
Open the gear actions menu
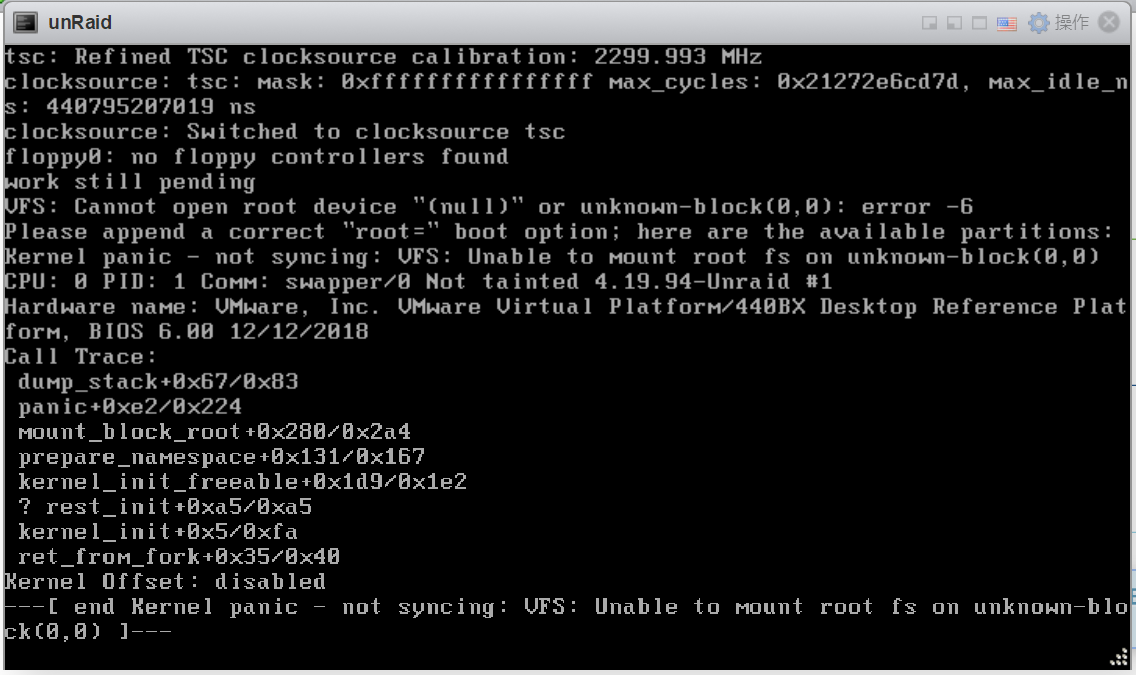point(1038,23)
